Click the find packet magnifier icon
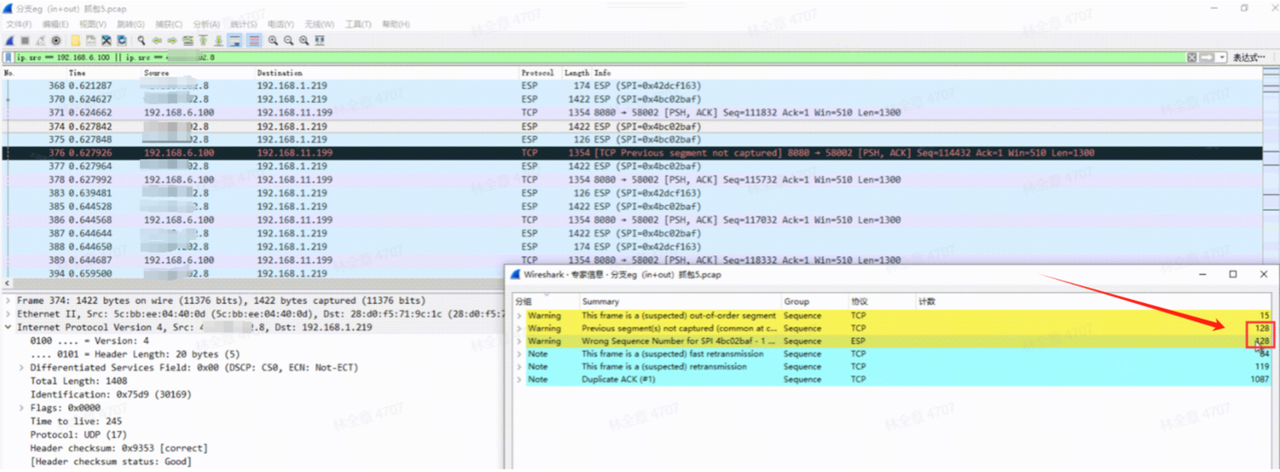 click(x=143, y=40)
